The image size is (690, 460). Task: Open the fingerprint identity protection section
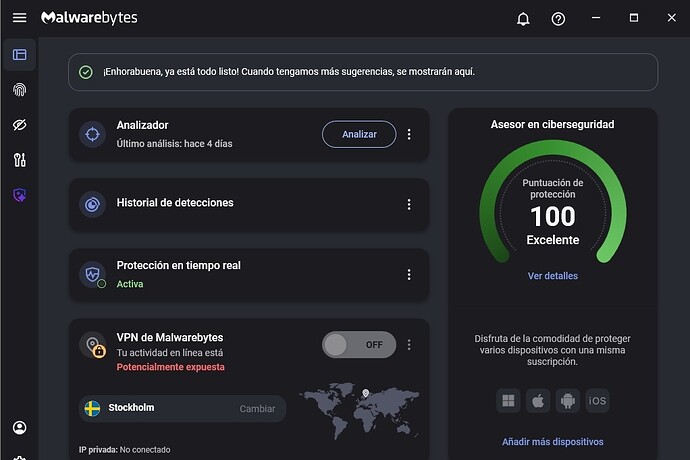coord(19,90)
